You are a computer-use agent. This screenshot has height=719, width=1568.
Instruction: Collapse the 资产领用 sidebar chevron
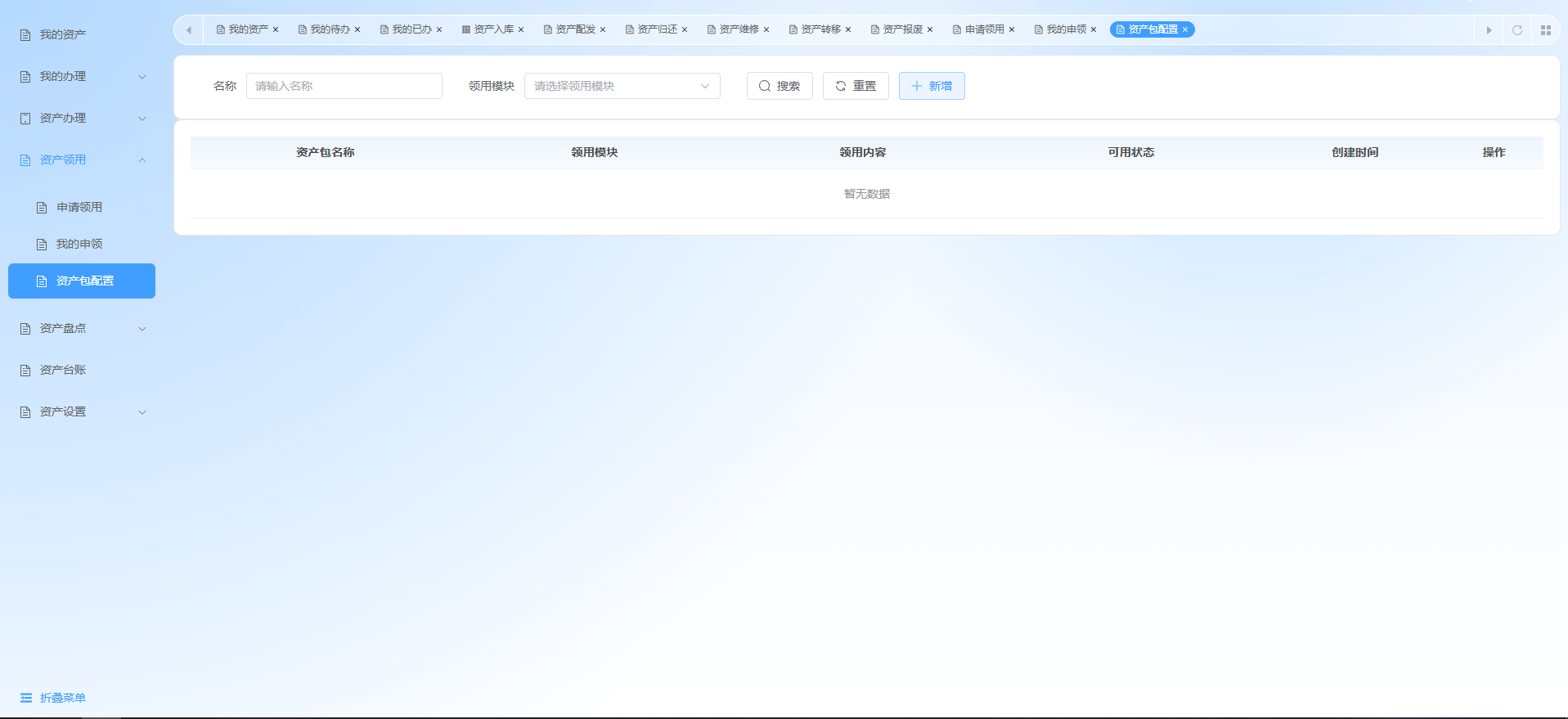click(142, 160)
